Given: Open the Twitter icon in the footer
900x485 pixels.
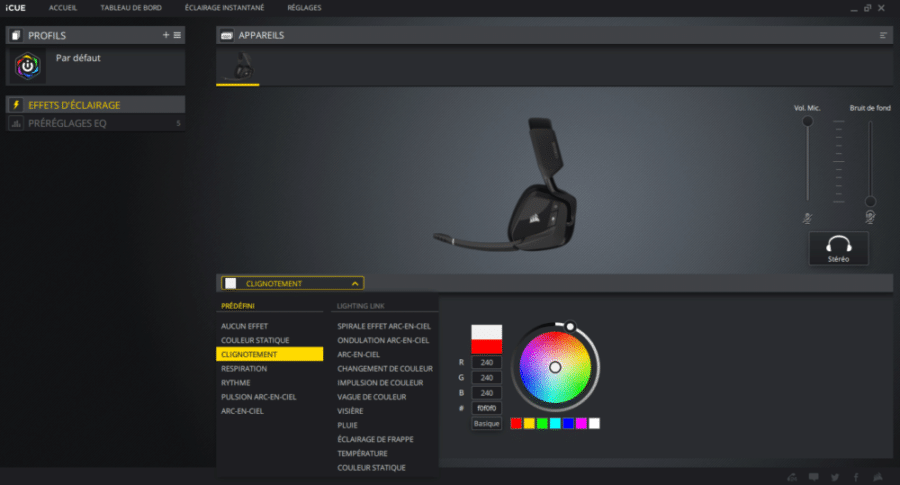Looking at the screenshot, I should click(x=834, y=476).
